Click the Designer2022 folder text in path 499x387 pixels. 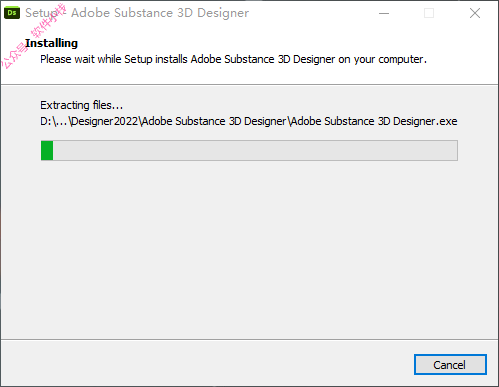105,121
